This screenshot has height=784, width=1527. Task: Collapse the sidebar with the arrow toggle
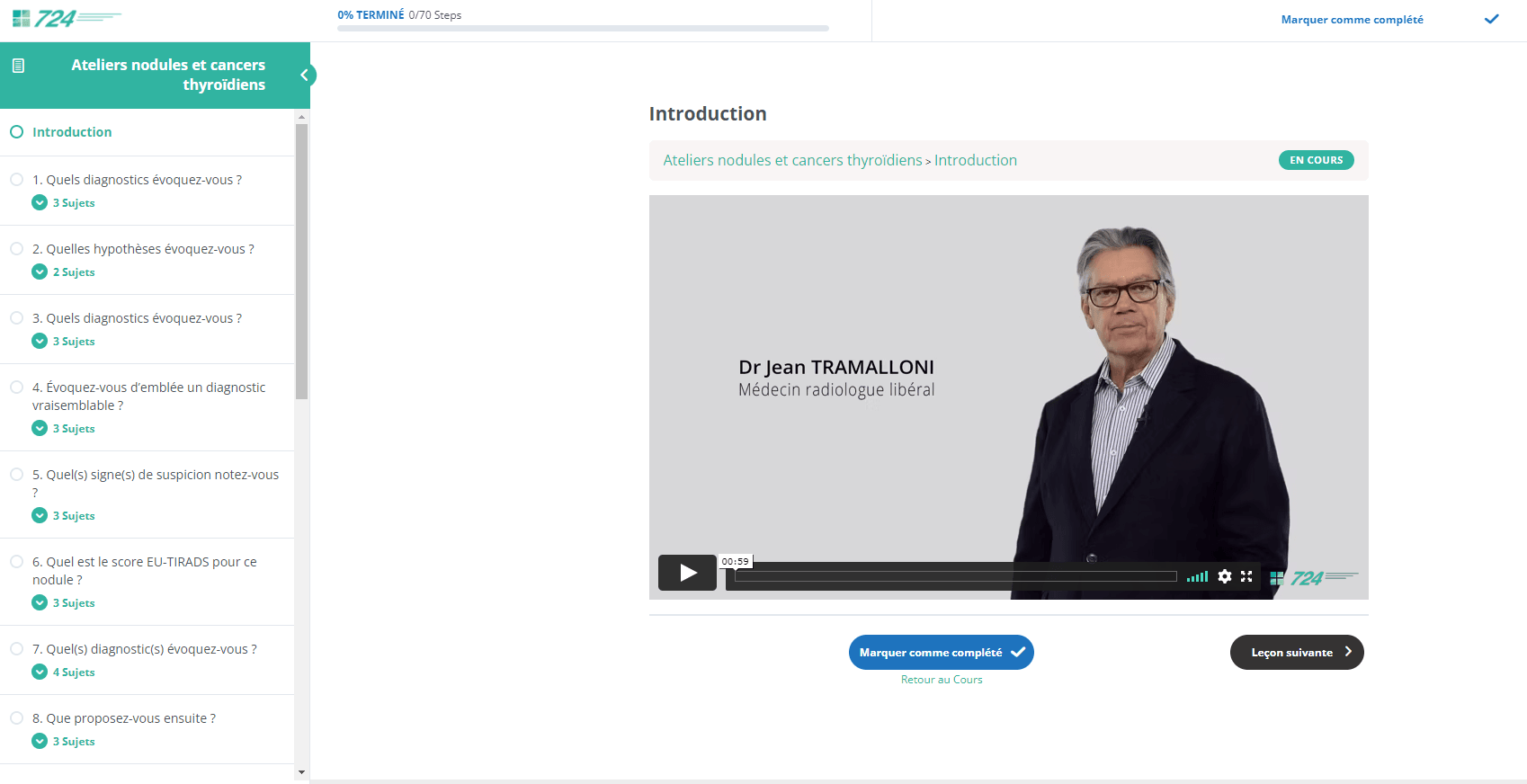[x=305, y=76]
